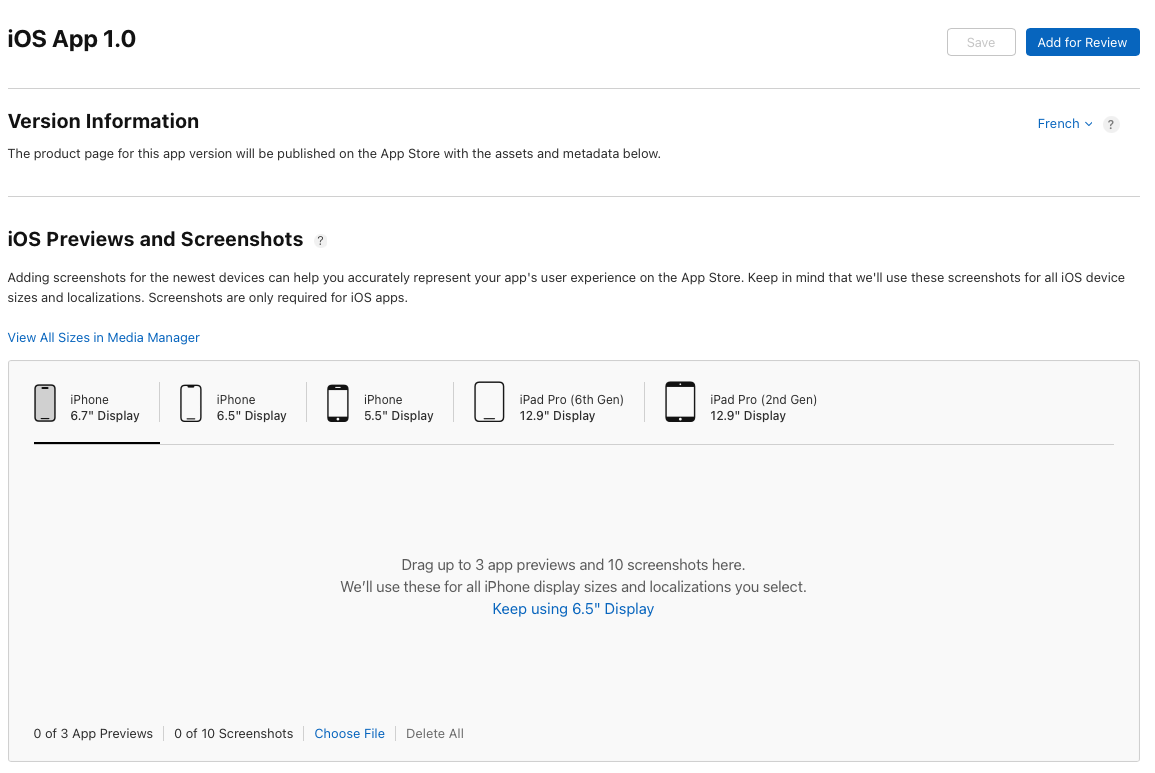
Task: Open the iPad Pro 12.9" (6th Gen) tab
Action: 546,407
